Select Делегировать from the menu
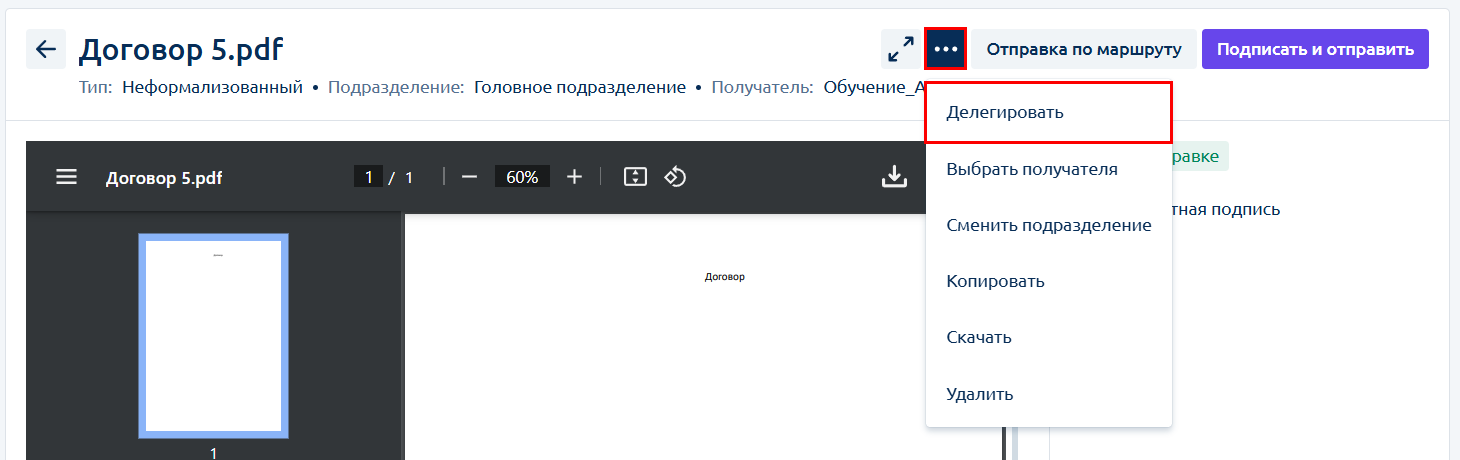Image resolution: width=1460 pixels, height=460 pixels. (x=1048, y=113)
